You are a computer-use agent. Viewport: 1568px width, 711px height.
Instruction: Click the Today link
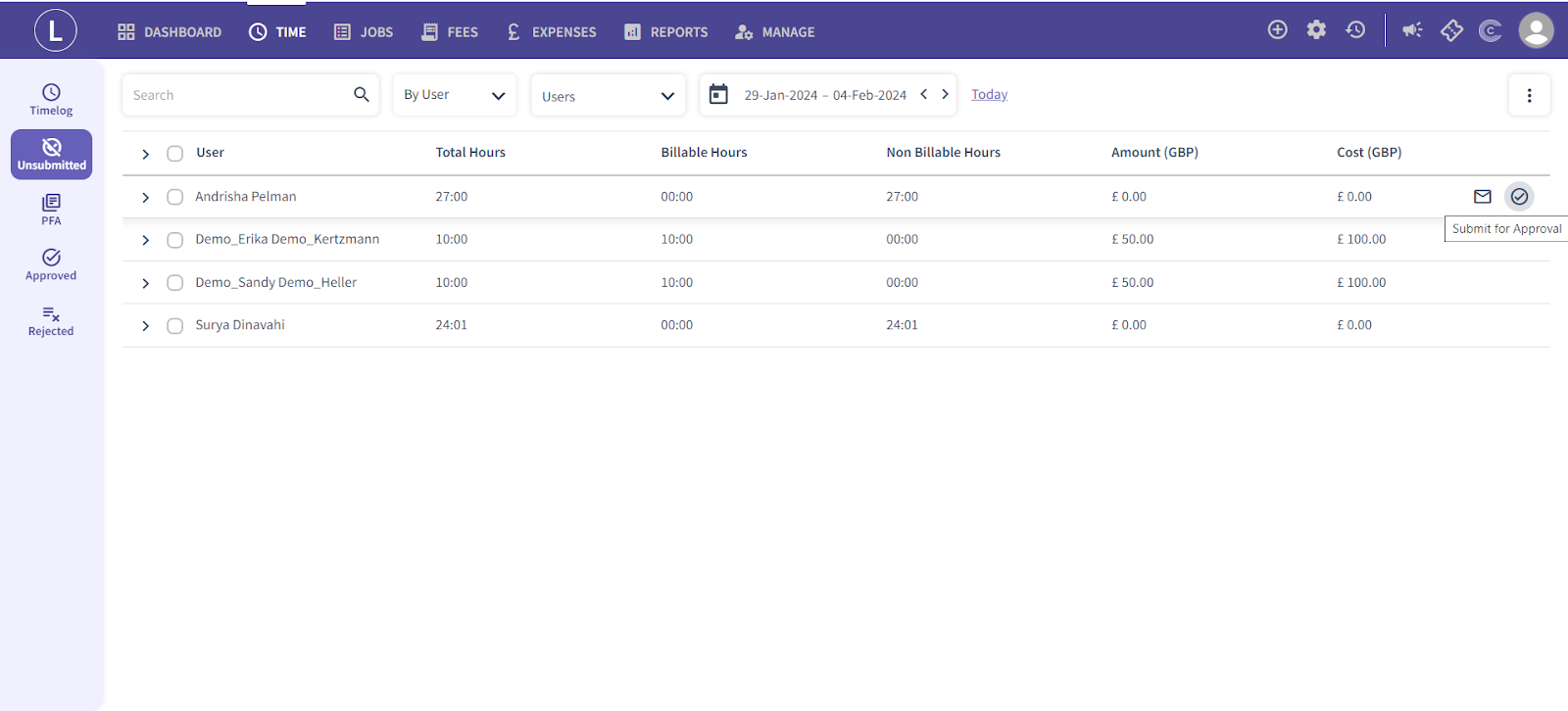click(x=989, y=94)
